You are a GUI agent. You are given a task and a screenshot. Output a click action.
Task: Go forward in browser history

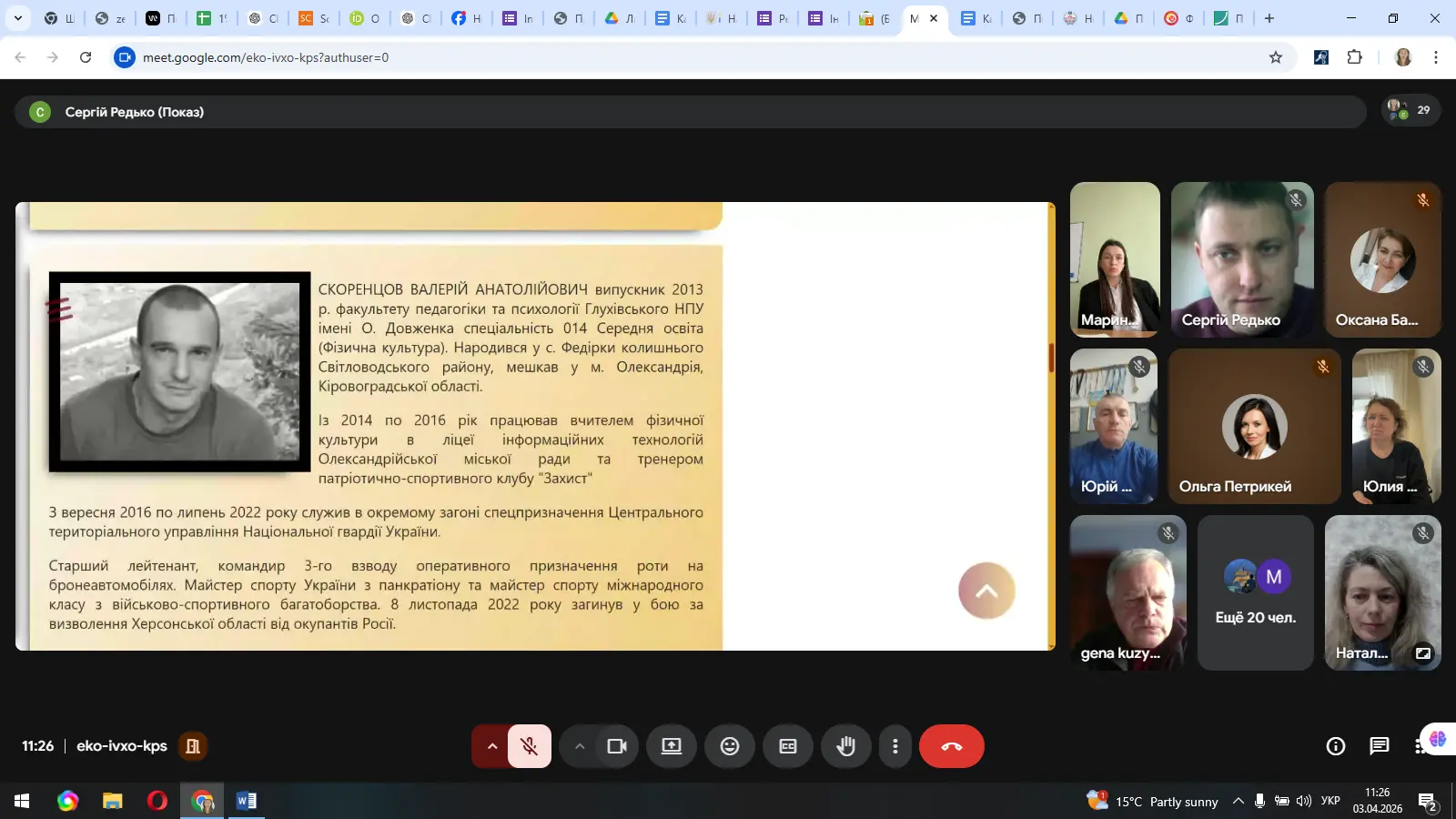53,57
